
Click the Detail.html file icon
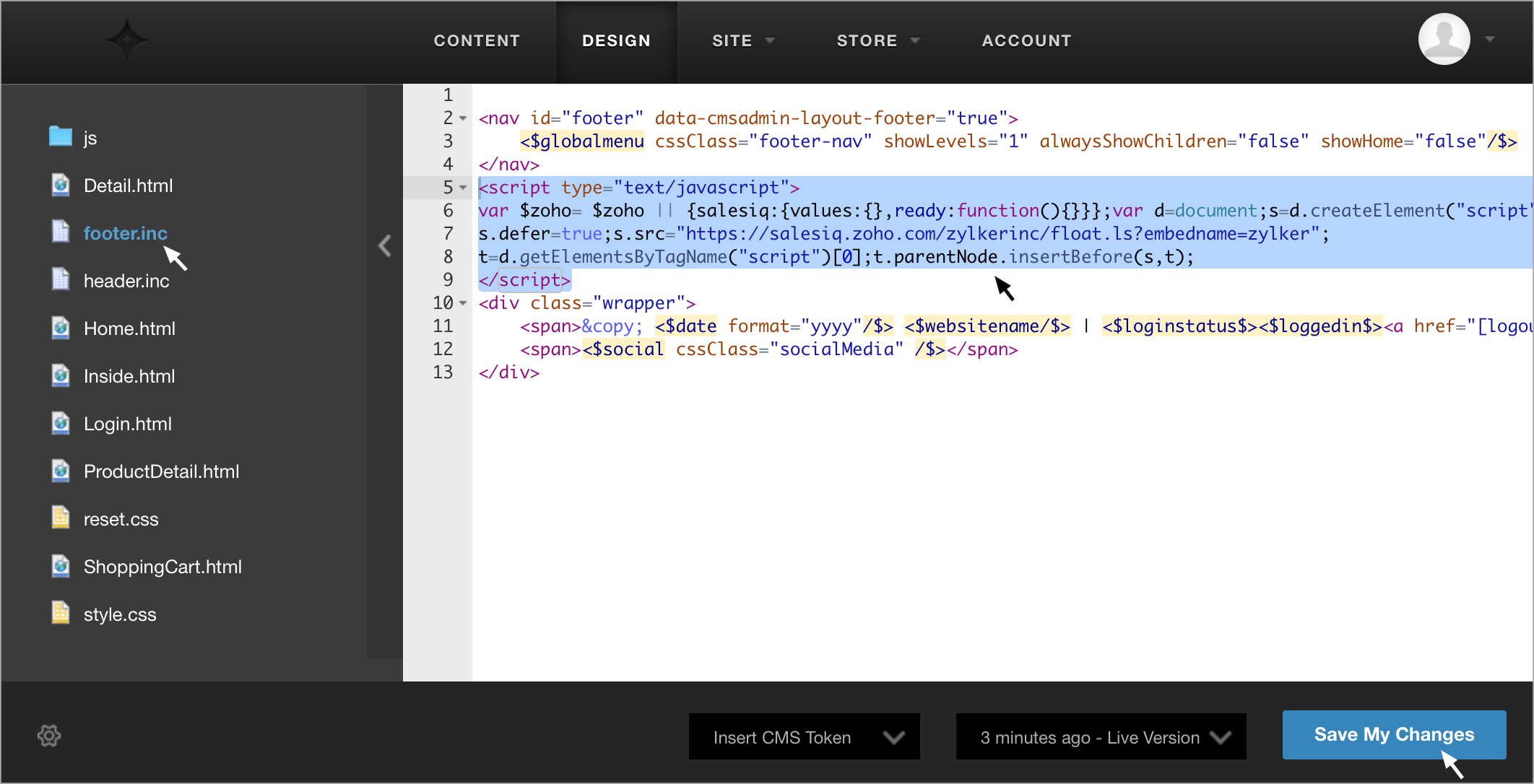pyautogui.click(x=61, y=186)
